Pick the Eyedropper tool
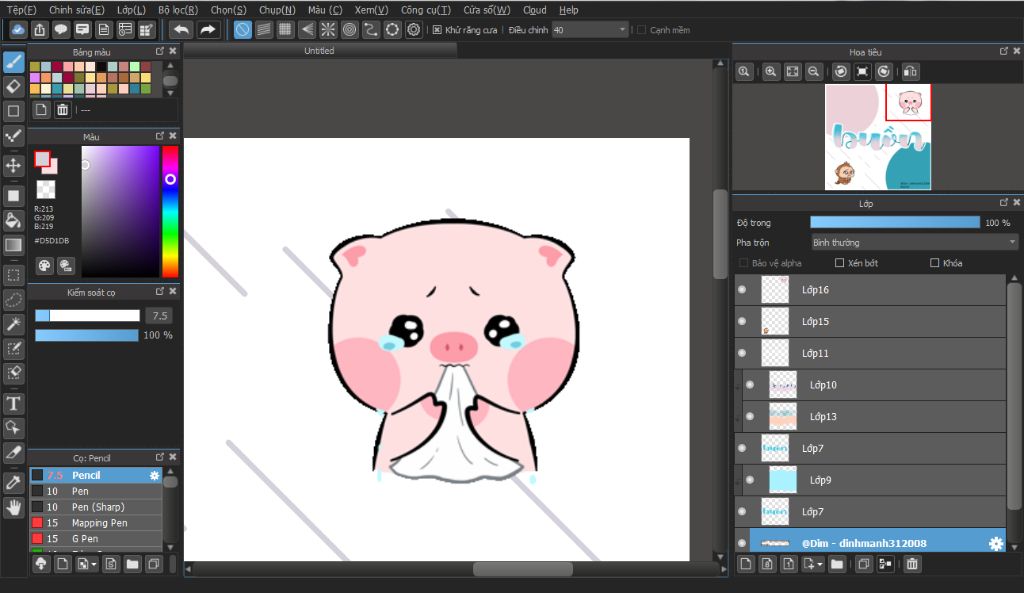This screenshot has width=1024, height=593. 14,483
